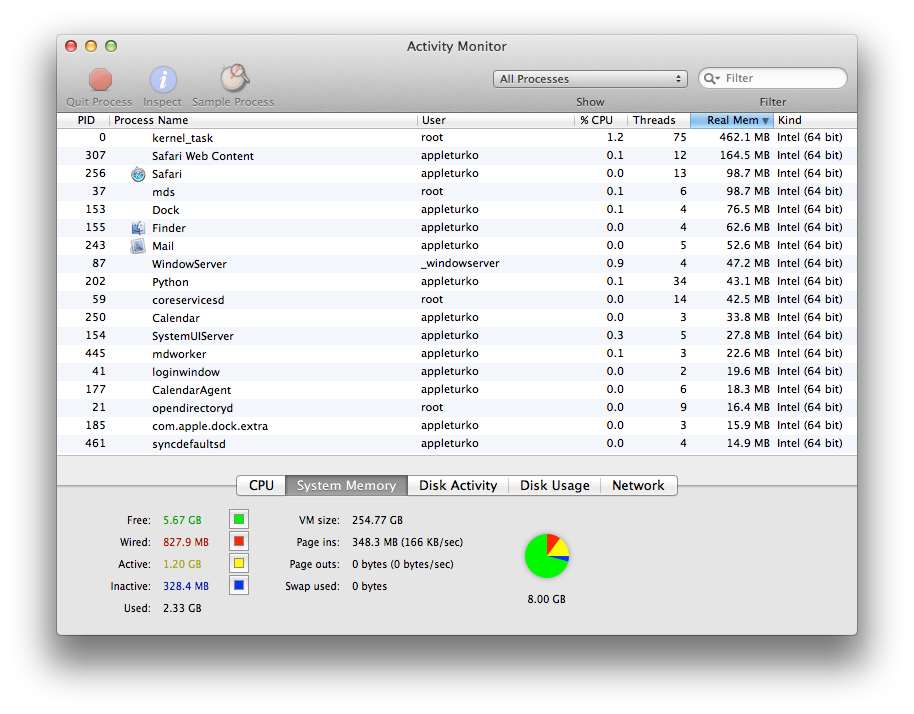
Task: Click the blue Inactive memory color swatch
Action: tap(239, 585)
